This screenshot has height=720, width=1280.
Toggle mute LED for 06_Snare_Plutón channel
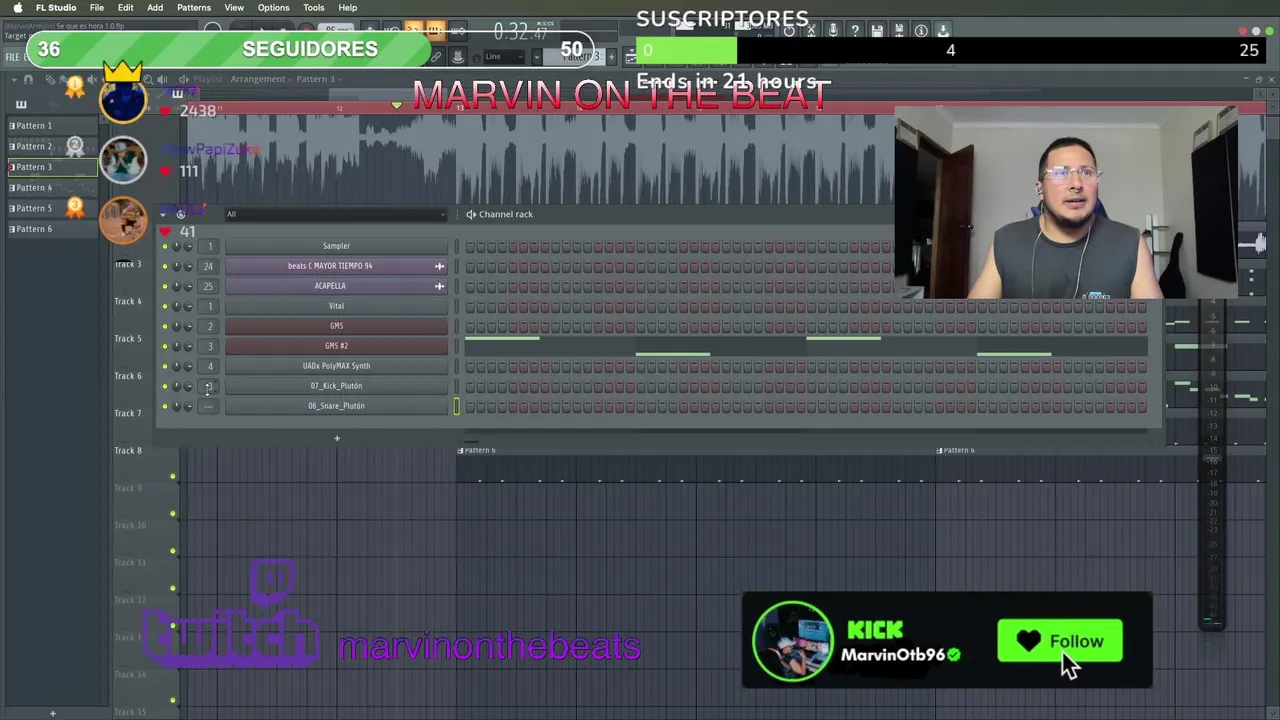pyautogui.click(x=165, y=406)
